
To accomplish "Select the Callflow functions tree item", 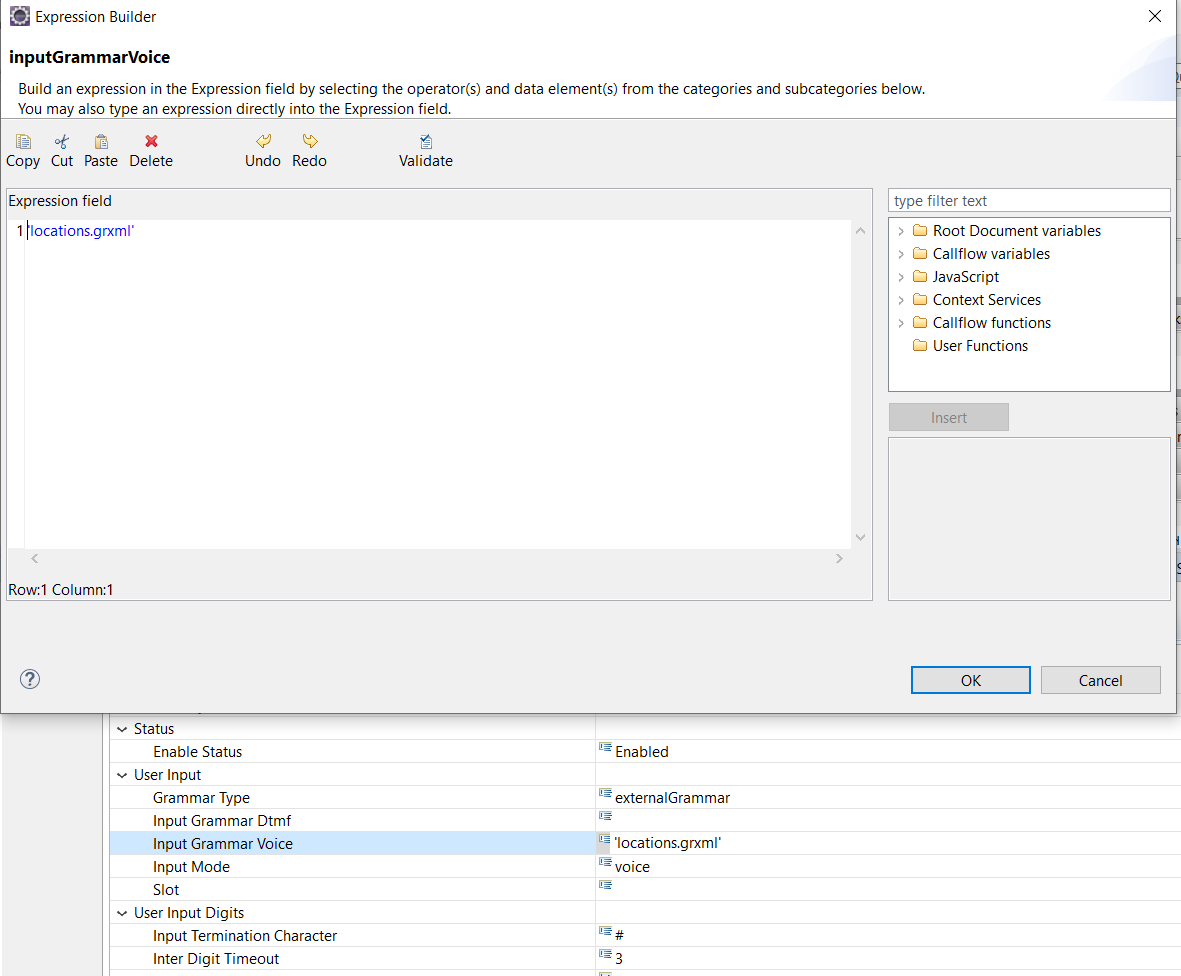I will click(991, 323).
